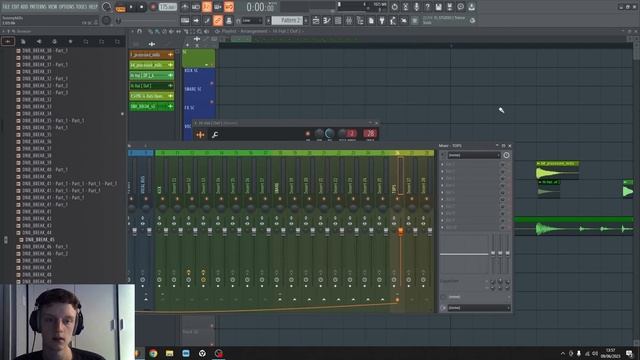The height and width of the screenshot is (360, 640).
Task: Open Chrome from the taskbar
Action: [153, 353]
